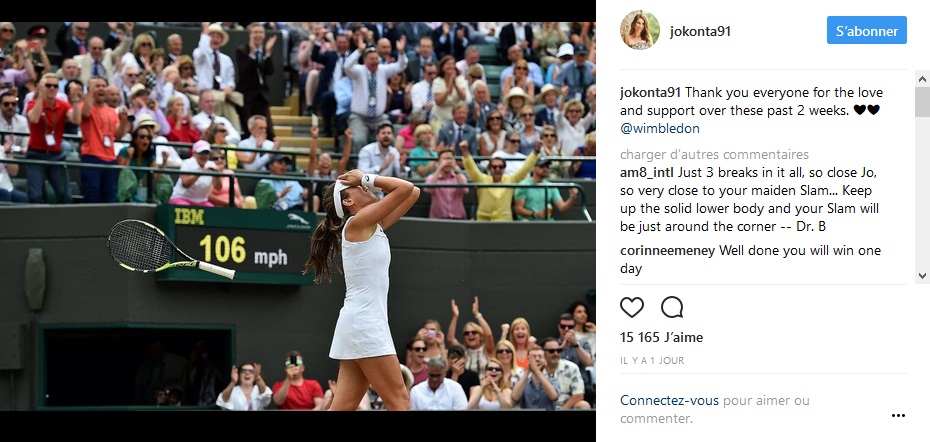This screenshot has height=442, width=930.
Task: Click the IL Y A 1 JOUR timestamp
Action: (x=652, y=360)
